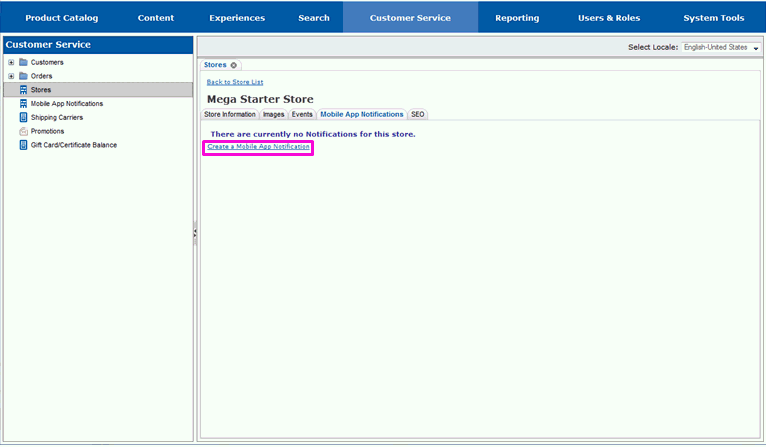Click the Mega Starter Store heading
The width and height of the screenshot is (766, 447).
260,99
